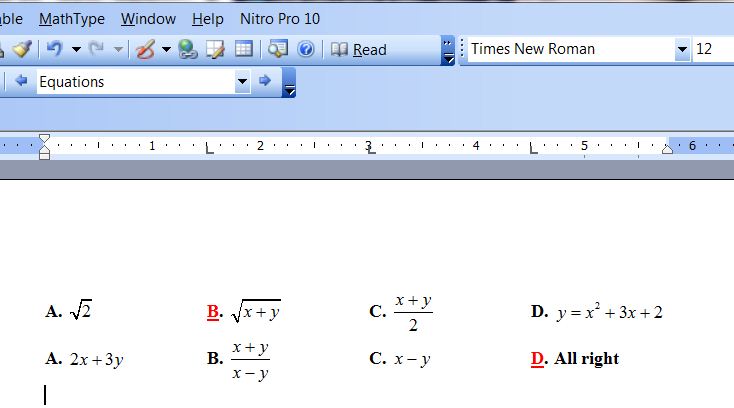Click the Times New Roman font box
Image resolution: width=734 pixels, height=408 pixels.
pyautogui.click(x=572, y=49)
